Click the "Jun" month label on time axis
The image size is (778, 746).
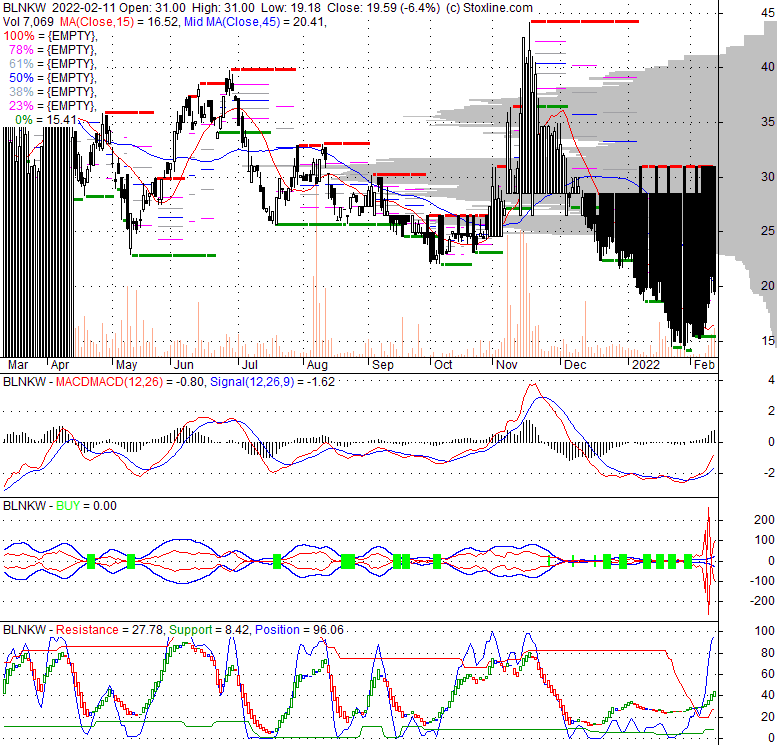[184, 365]
